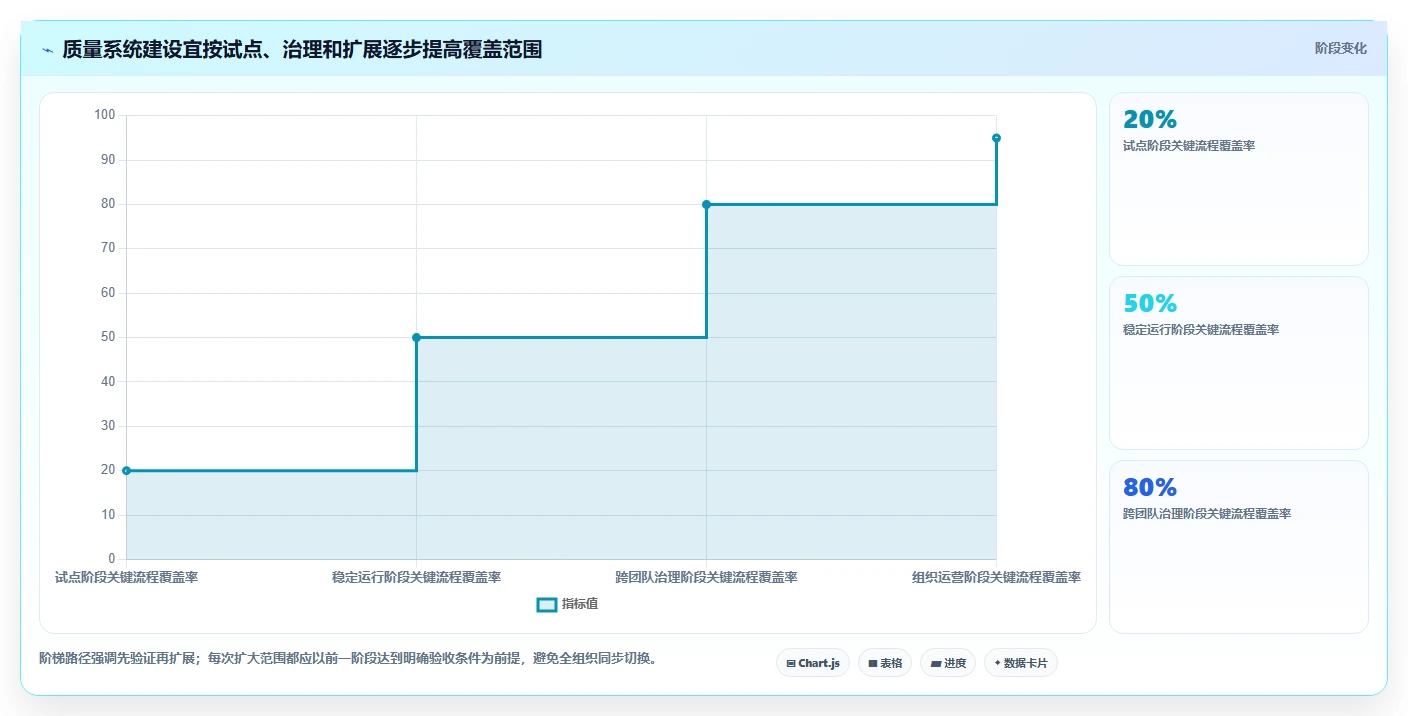This screenshot has width=1408, height=716.
Task: Click the y-axis tick 30
Action: (x=109, y=426)
